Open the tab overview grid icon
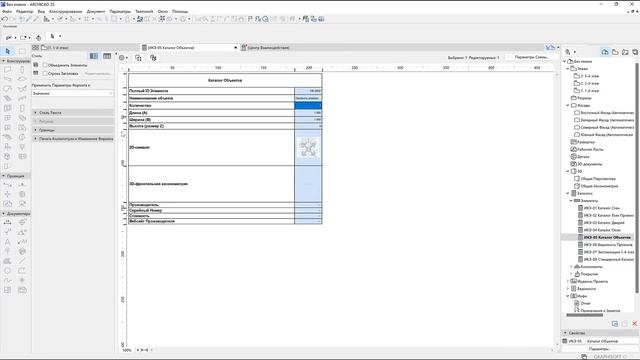640x360 pixels. coord(36,48)
